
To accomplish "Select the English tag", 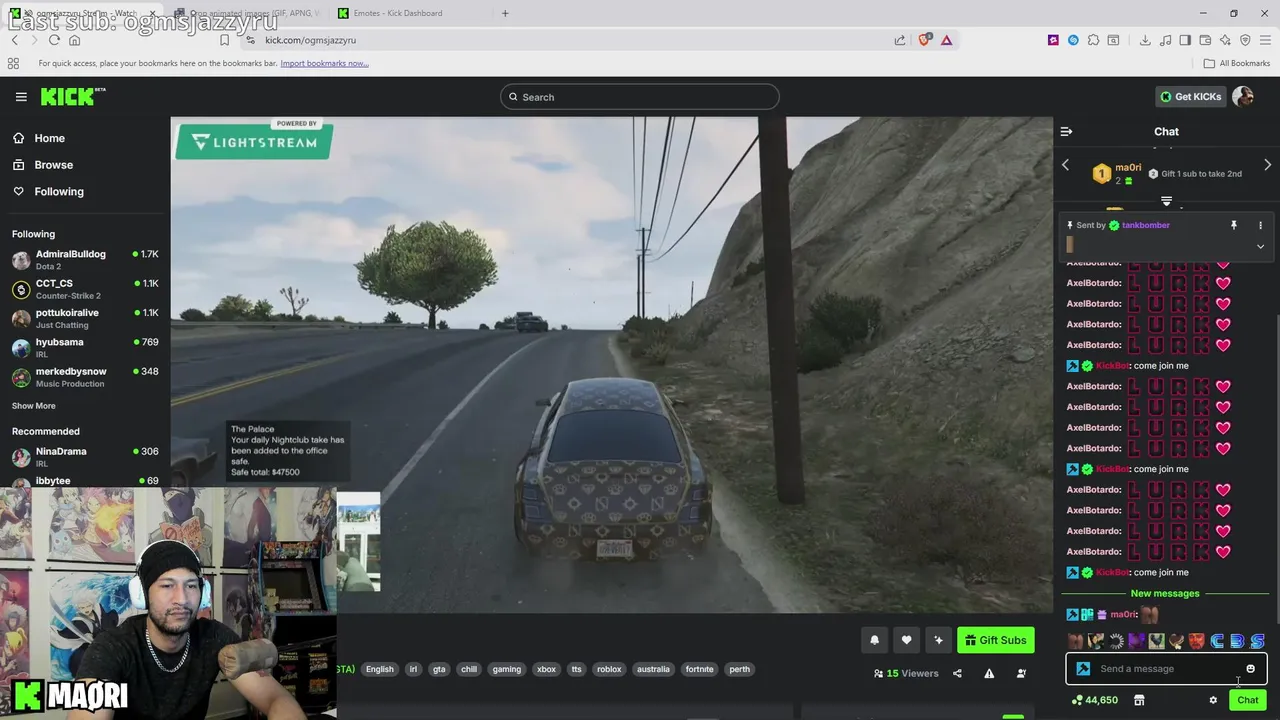I will click(x=380, y=669).
